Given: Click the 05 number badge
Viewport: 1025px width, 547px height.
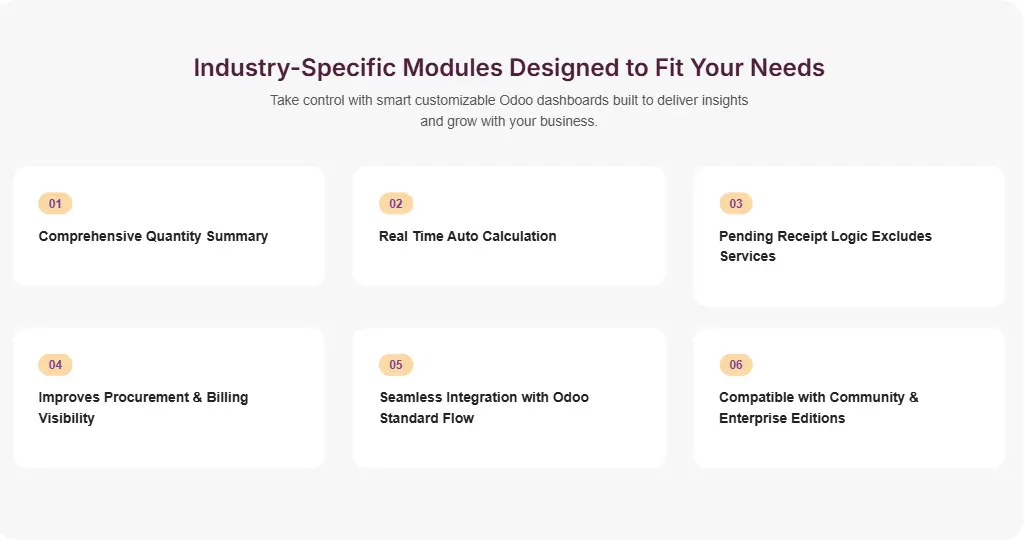Looking at the screenshot, I should 396,365.
